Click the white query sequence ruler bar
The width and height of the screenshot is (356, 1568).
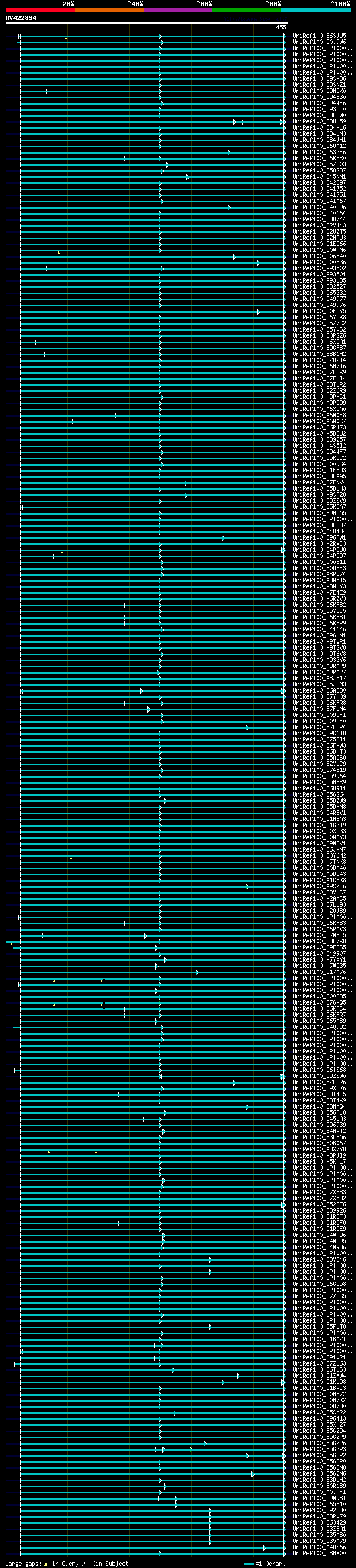click(147, 23)
